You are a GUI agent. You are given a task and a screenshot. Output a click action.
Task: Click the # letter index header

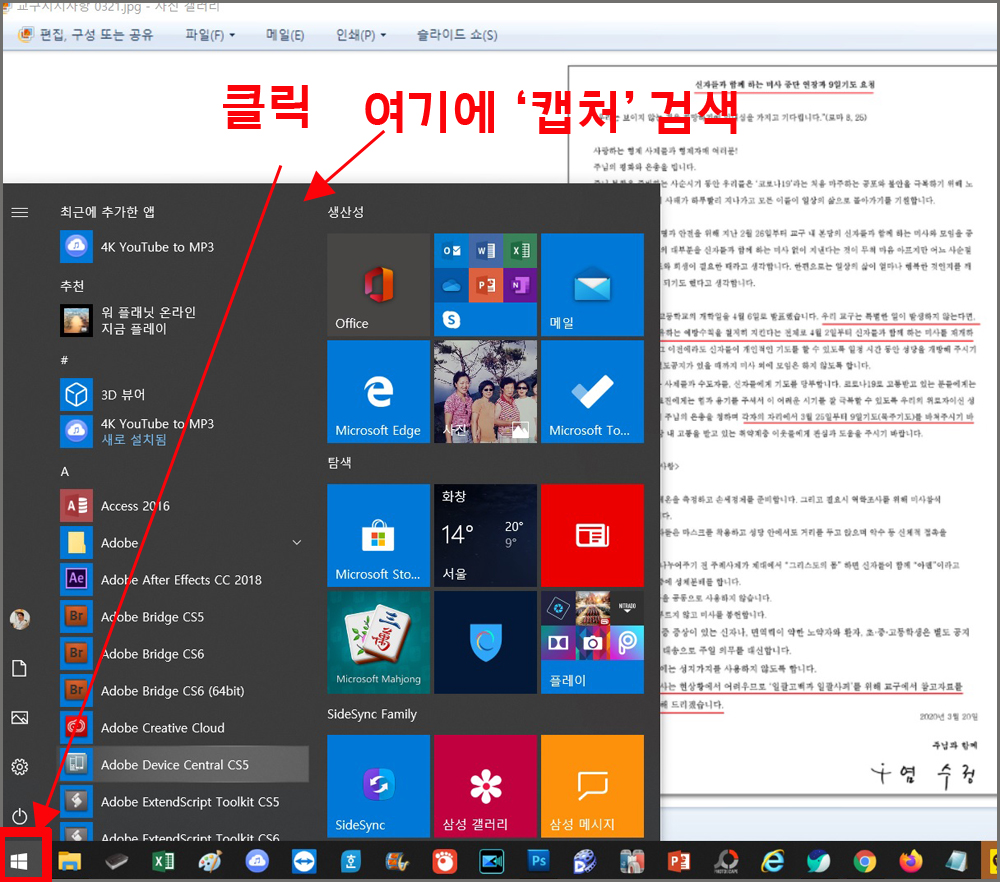click(64, 360)
